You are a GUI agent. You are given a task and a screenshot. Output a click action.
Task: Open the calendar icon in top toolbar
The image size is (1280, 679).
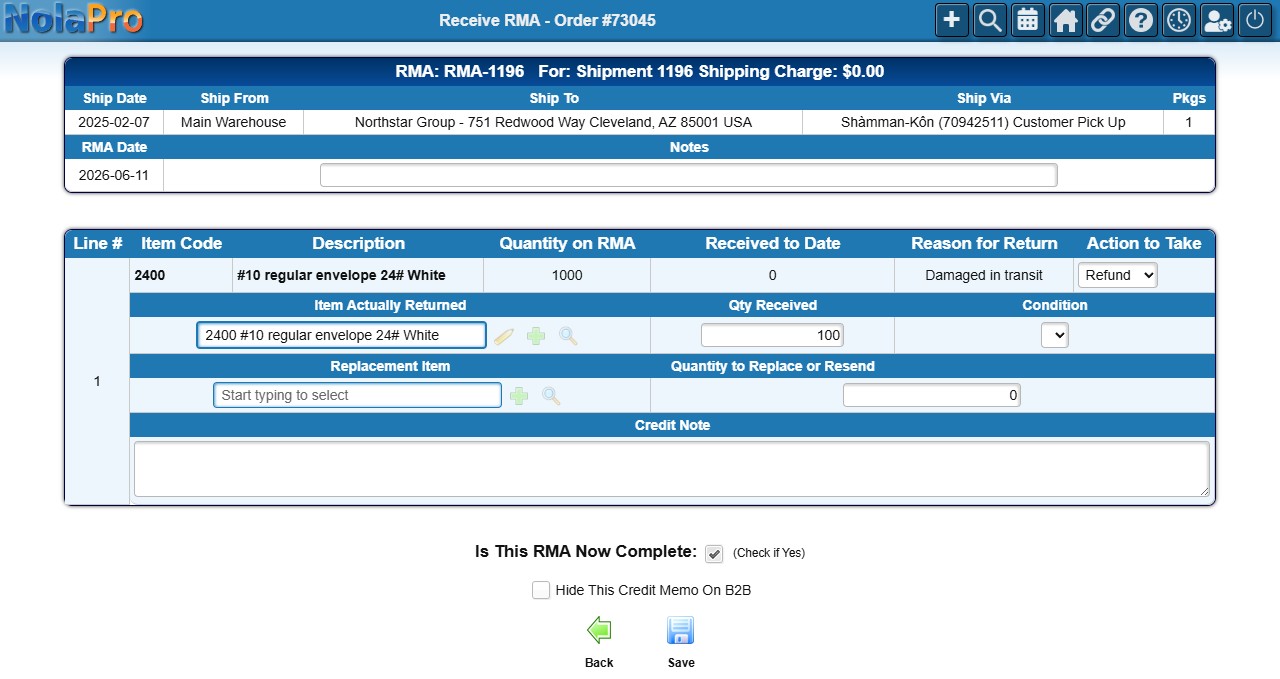click(1028, 20)
